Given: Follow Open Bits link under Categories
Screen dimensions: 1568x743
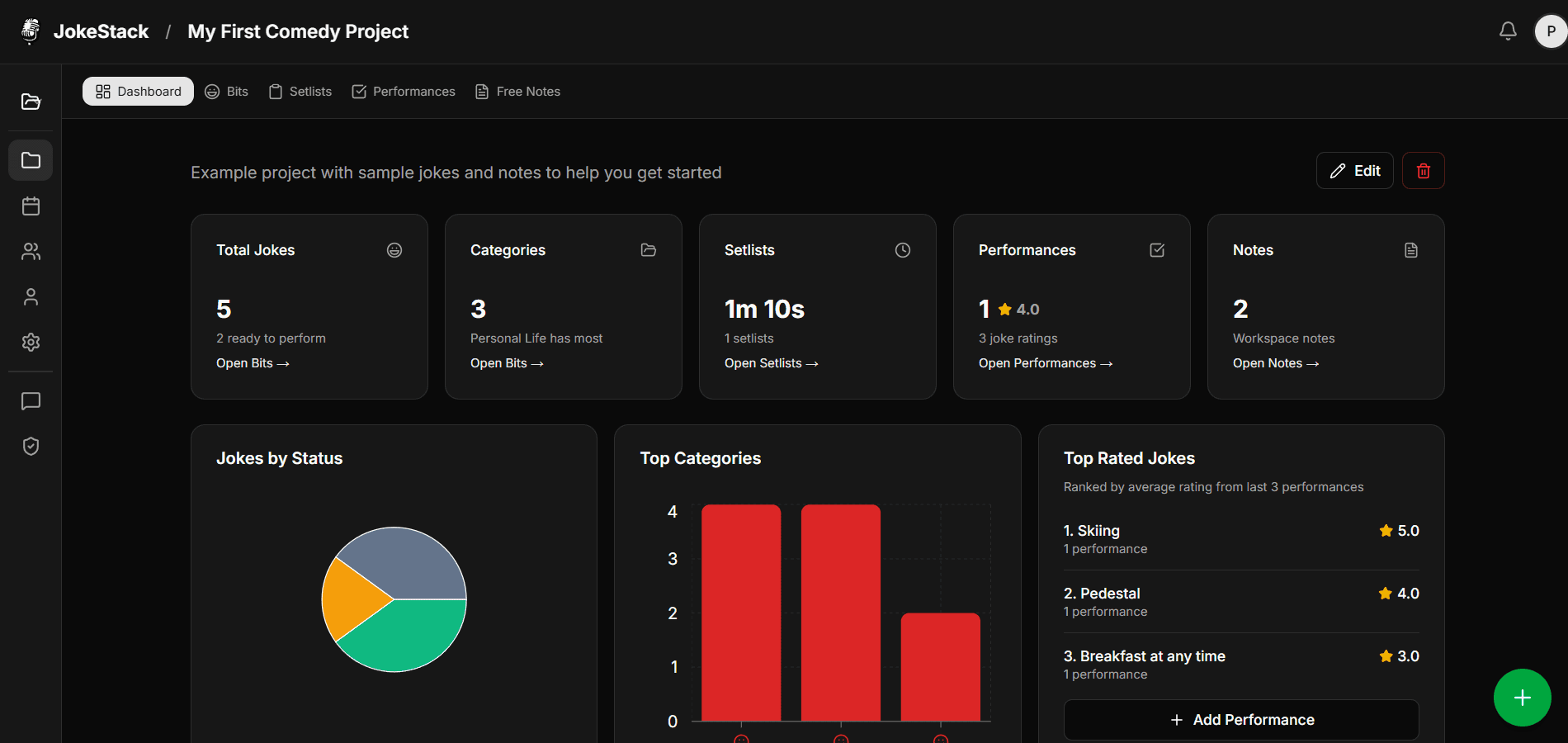Looking at the screenshot, I should [x=507, y=363].
